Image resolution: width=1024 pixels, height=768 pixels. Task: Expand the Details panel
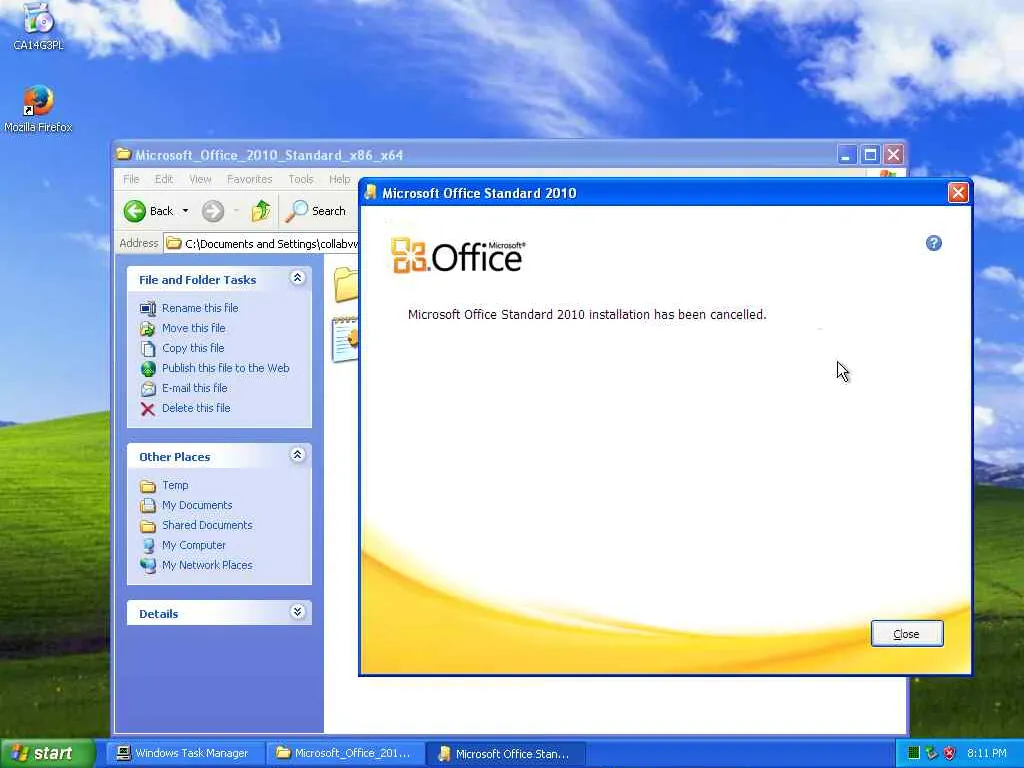click(x=297, y=612)
